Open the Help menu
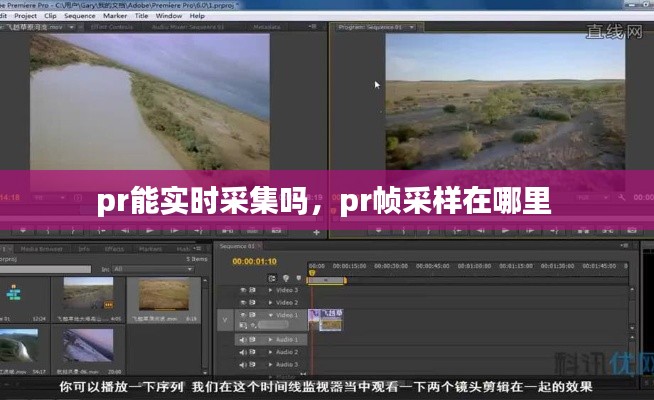 tap(197, 16)
